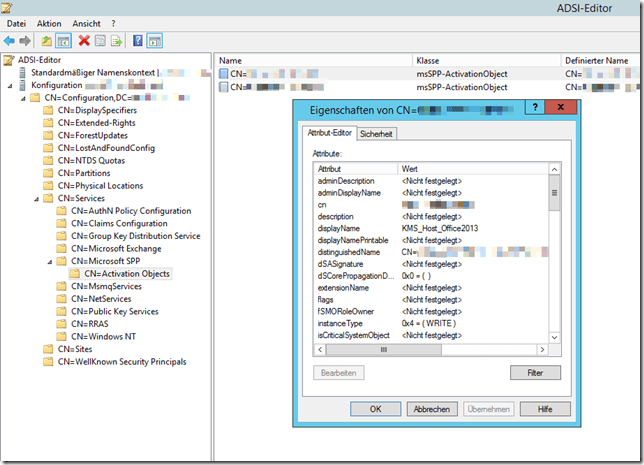Click the back arrow toolbar icon

10,41
